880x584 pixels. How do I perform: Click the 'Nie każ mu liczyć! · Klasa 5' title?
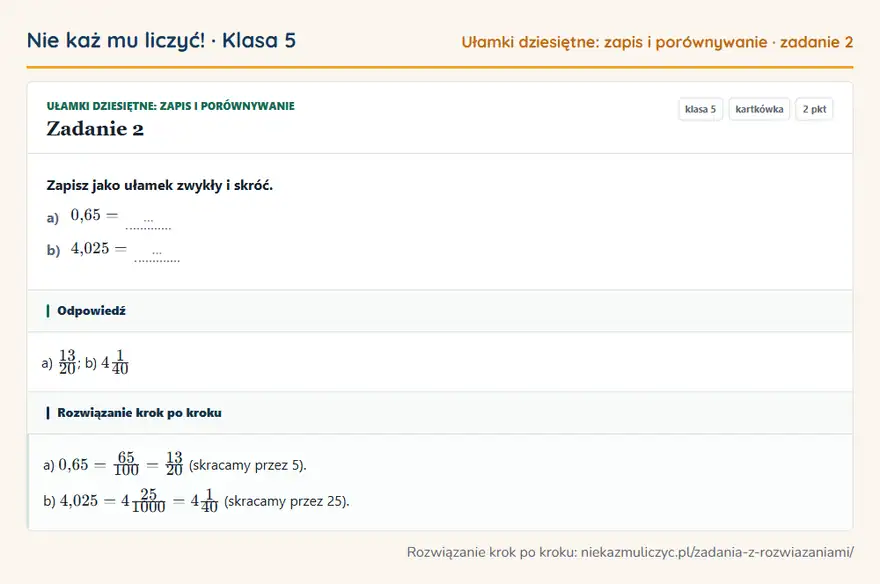click(161, 40)
